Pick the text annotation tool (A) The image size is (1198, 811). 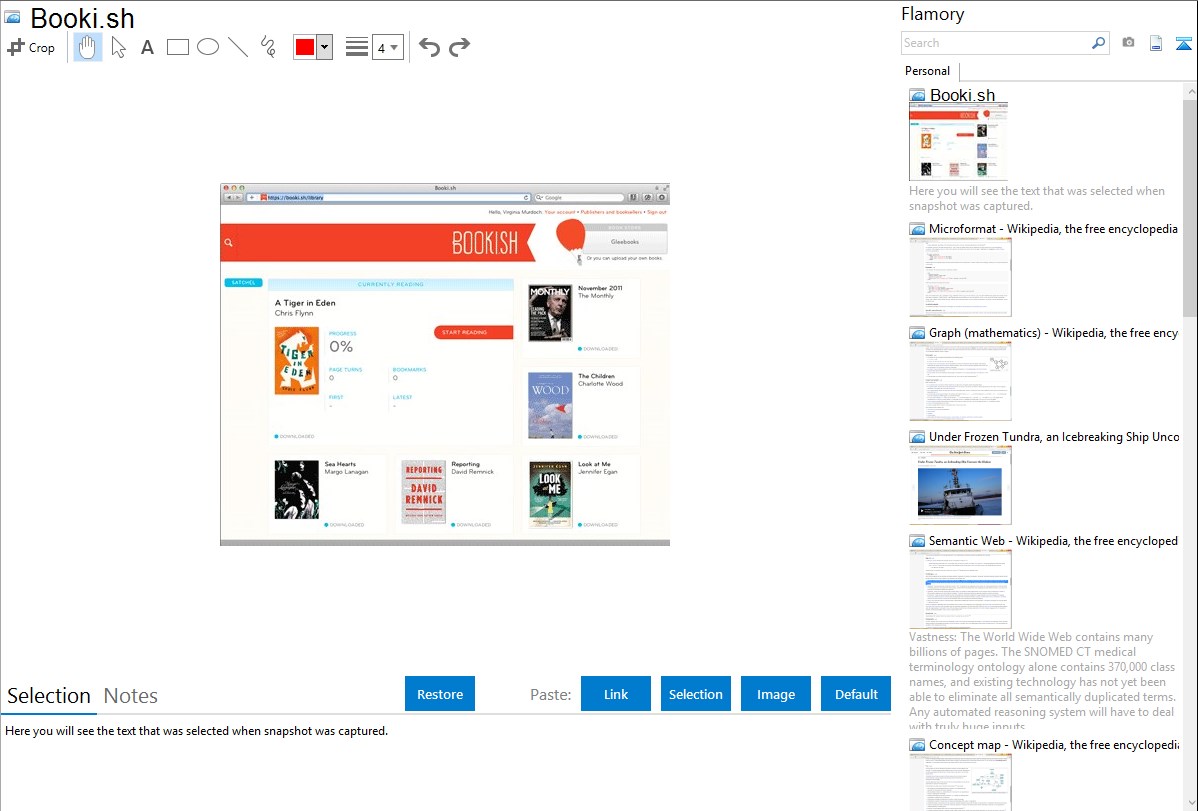click(147, 47)
